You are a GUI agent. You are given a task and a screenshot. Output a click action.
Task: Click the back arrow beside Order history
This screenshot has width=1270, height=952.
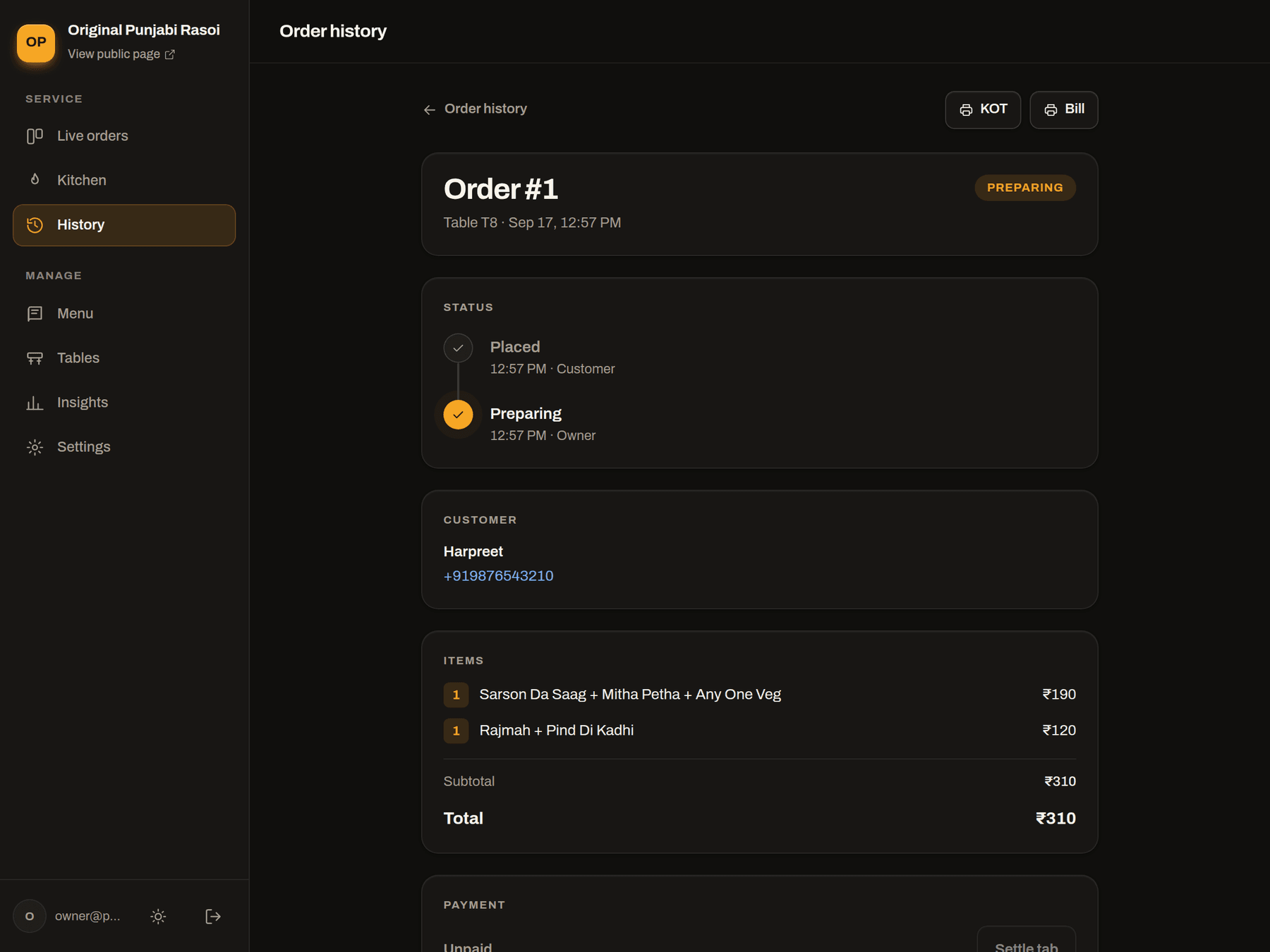point(429,109)
